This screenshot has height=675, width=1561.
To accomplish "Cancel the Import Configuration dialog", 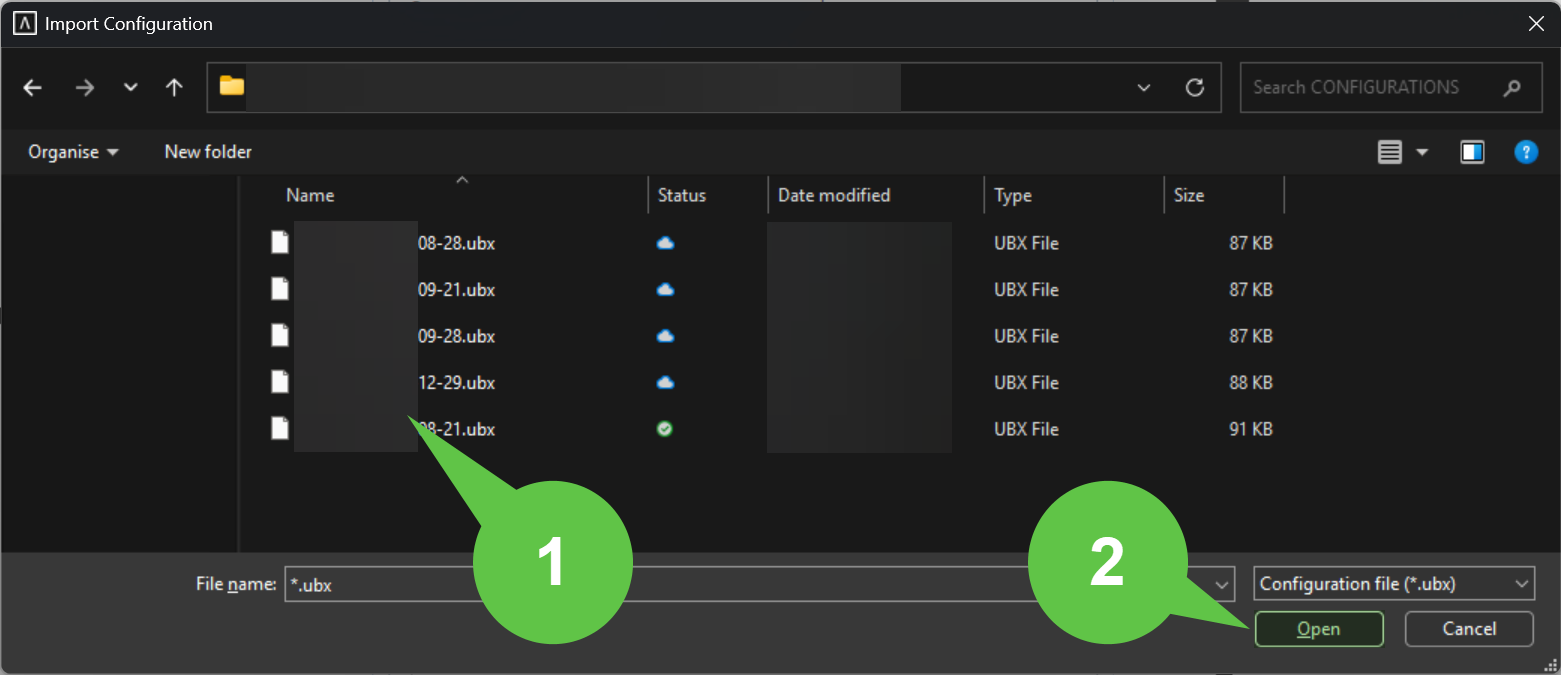I will click(1469, 629).
